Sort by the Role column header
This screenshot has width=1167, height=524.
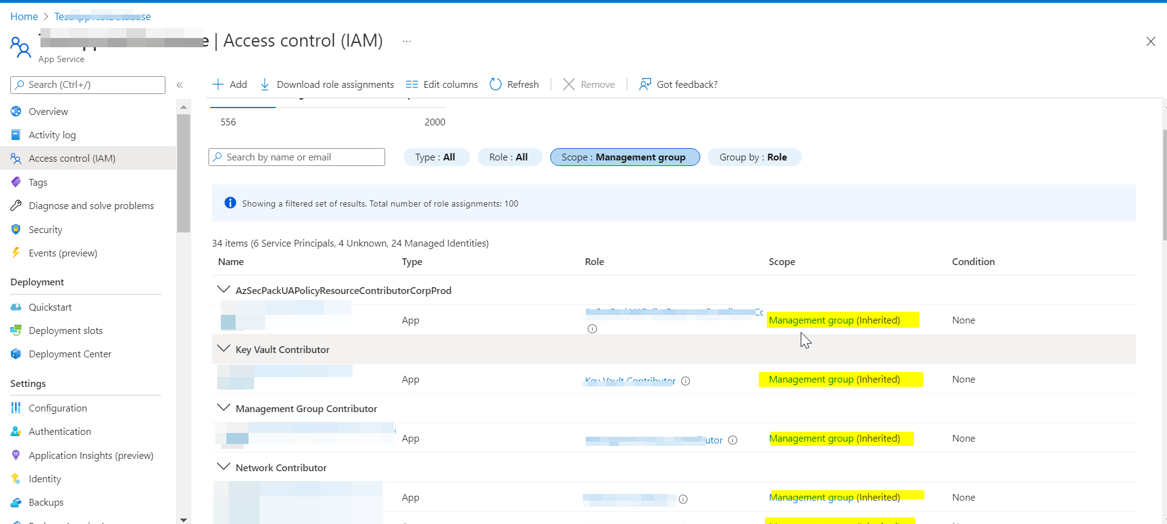click(x=595, y=262)
